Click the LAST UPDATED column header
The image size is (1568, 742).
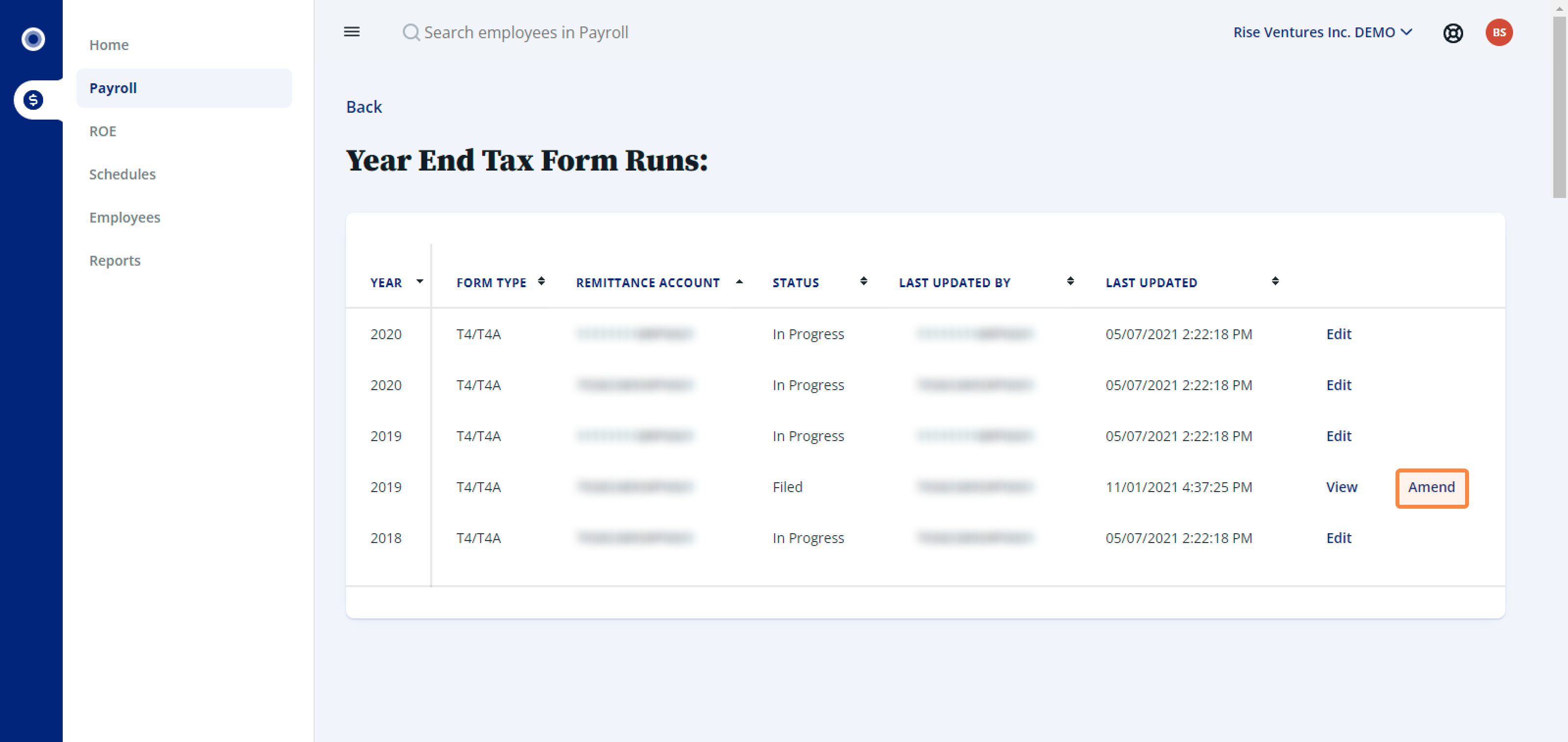1151,283
